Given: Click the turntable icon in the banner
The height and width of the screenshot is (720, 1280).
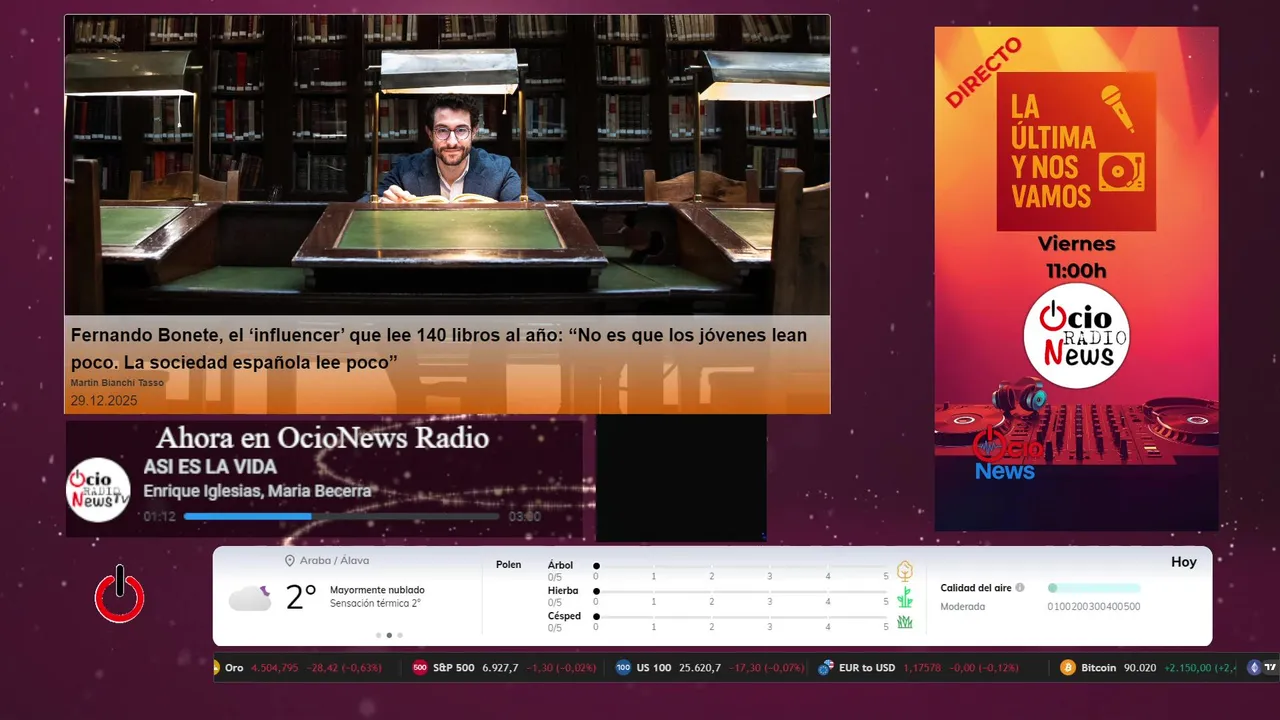Looking at the screenshot, I should (1121, 173).
